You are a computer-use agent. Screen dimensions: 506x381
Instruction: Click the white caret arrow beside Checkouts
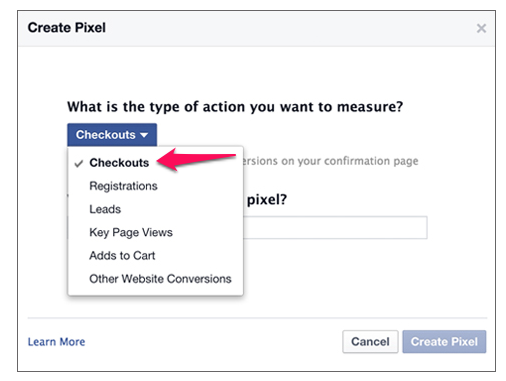[144, 135]
